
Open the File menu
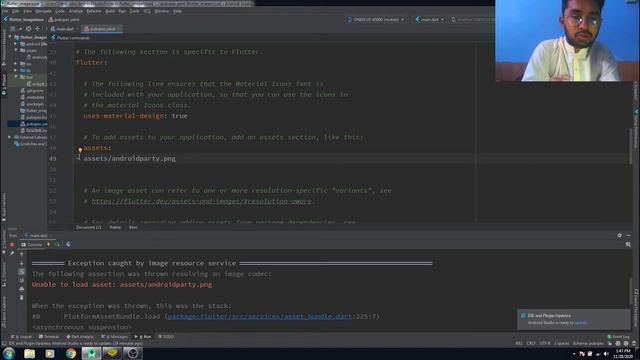(5, 11)
